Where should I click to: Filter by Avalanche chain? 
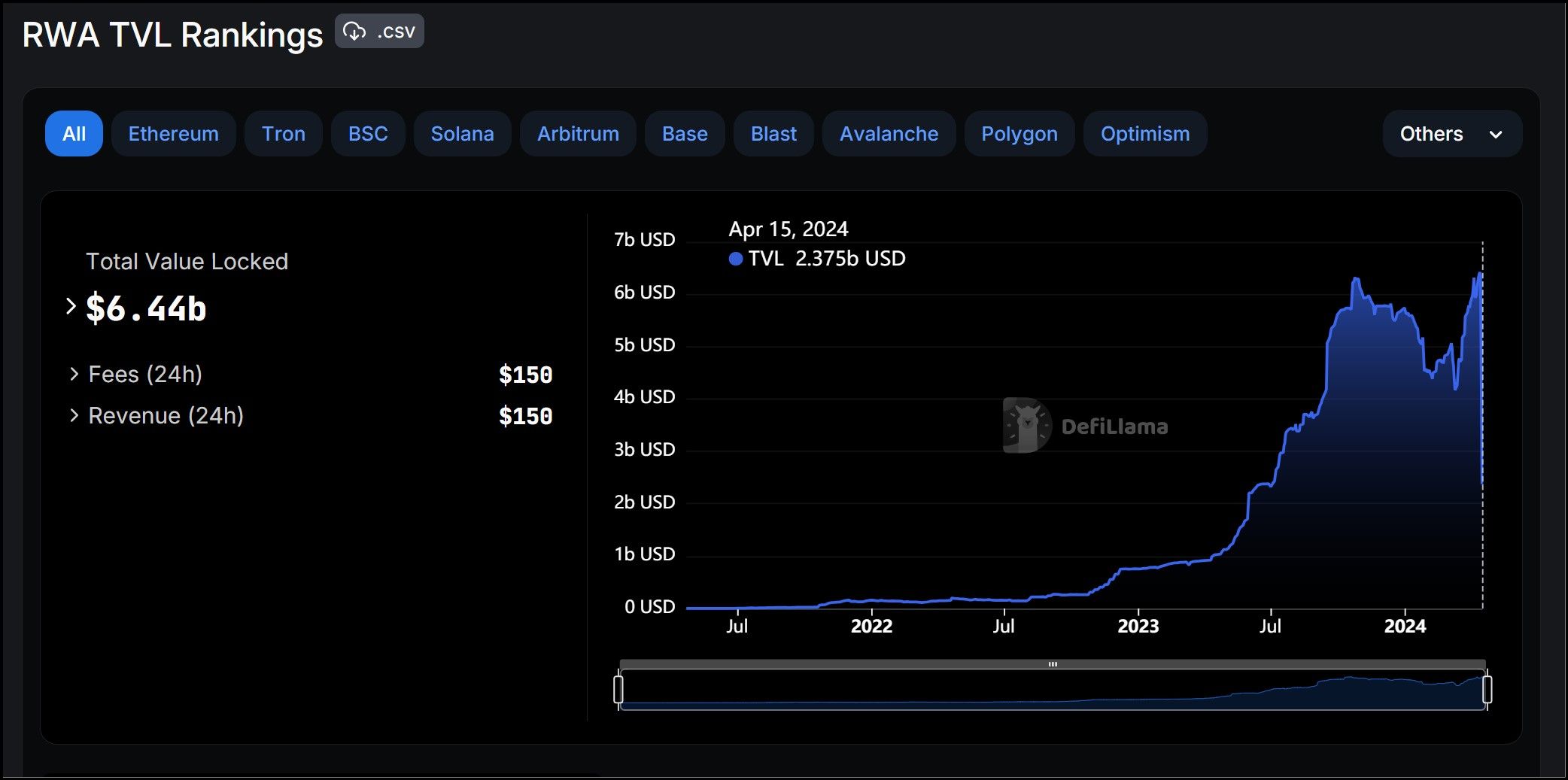point(889,134)
